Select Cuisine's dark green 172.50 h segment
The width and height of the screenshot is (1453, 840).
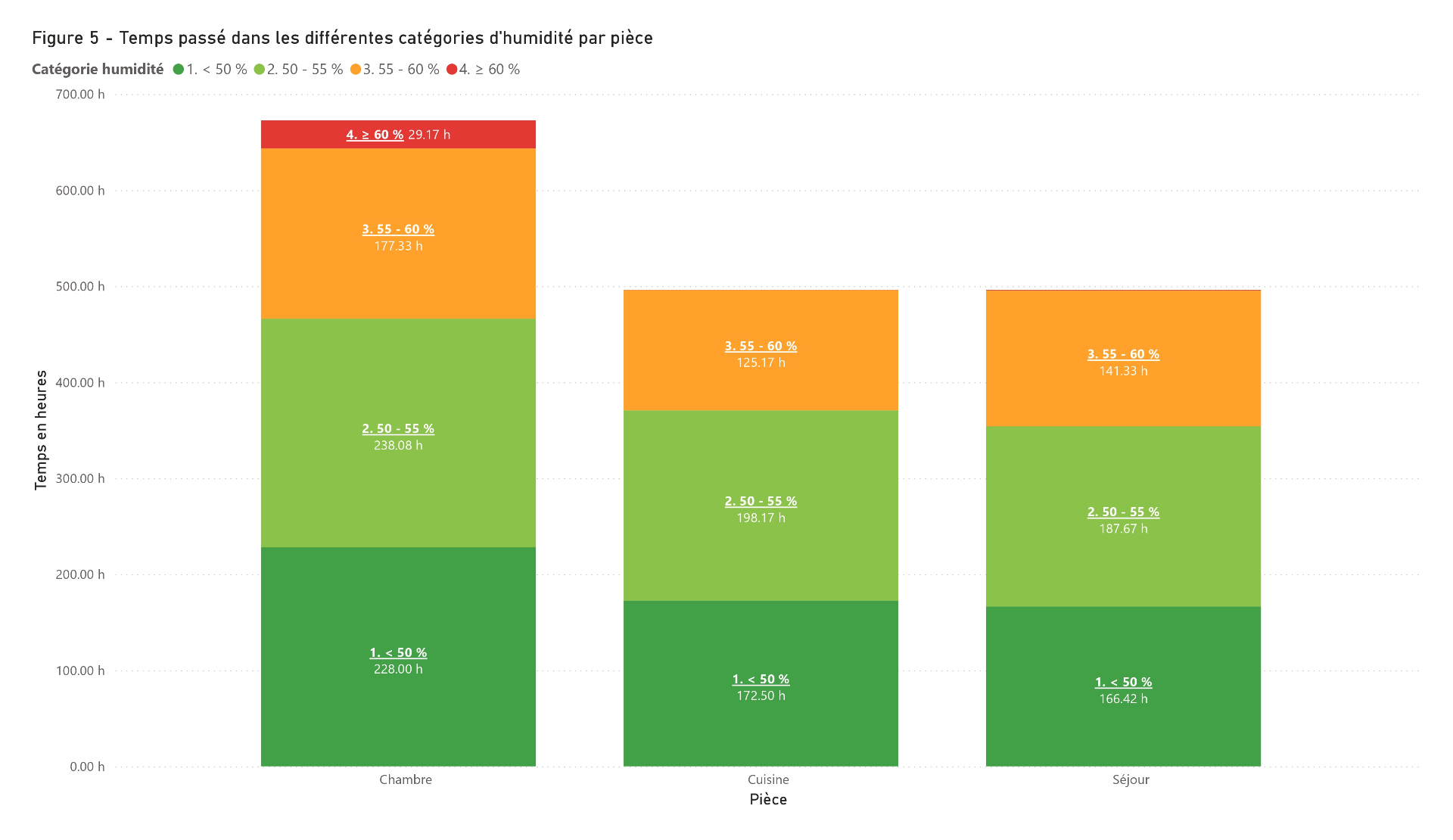pyautogui.click(x=761, y=684)
